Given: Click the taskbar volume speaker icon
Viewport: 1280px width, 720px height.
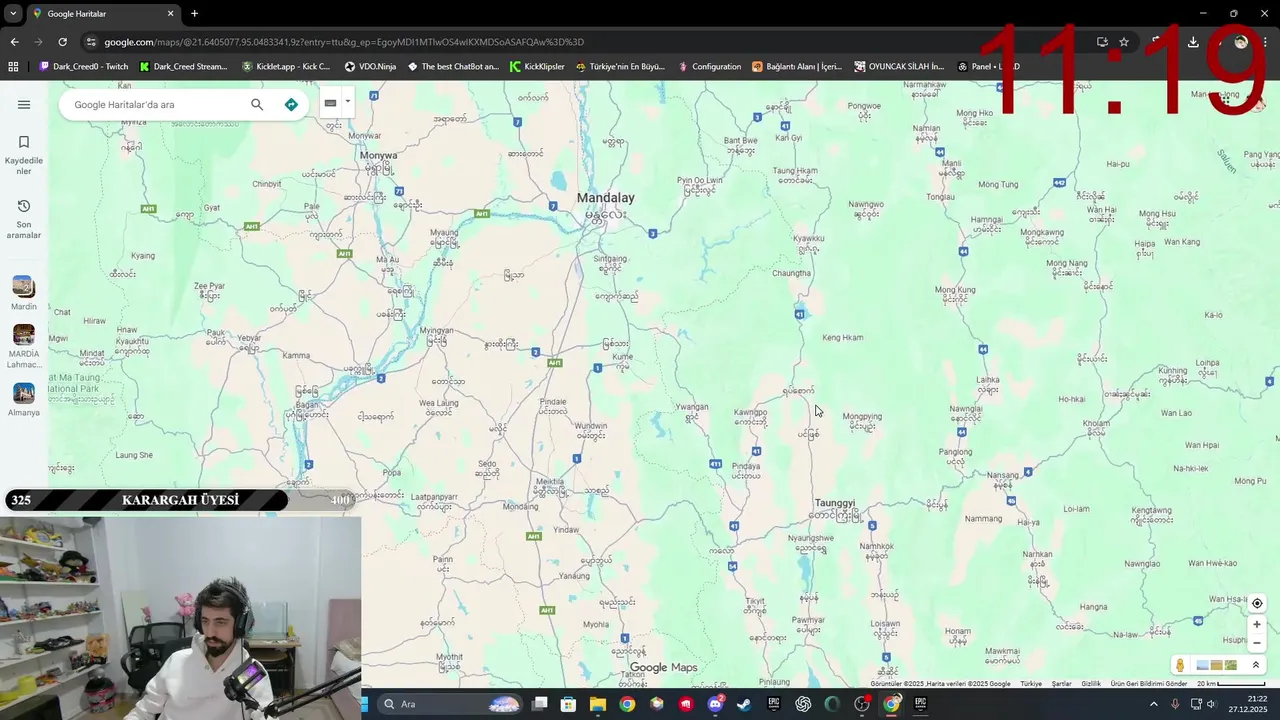Looking at the screenshot, I should [1211, 704].
